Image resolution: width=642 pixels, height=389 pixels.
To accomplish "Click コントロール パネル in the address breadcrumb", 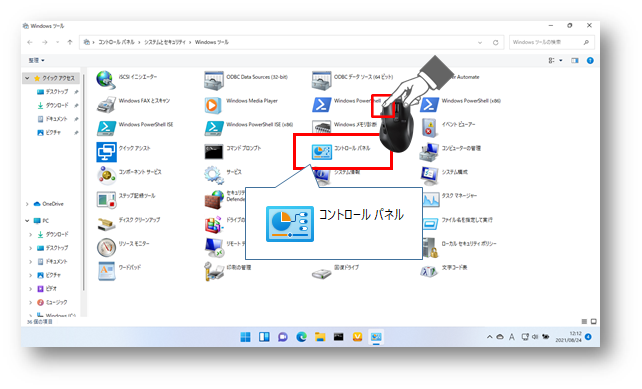I will pyautogui.click(x=116, y=42).
